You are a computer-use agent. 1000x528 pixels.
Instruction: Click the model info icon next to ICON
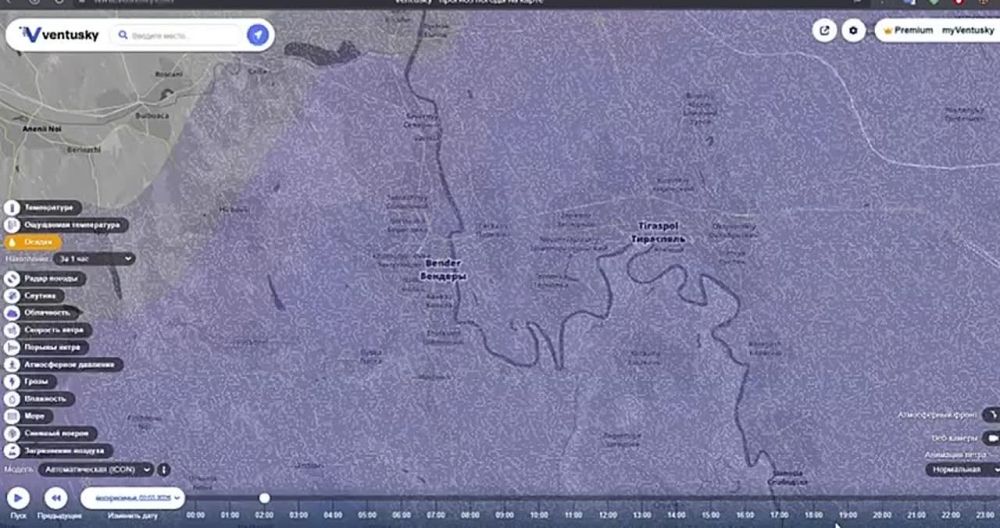click(164, 468)
